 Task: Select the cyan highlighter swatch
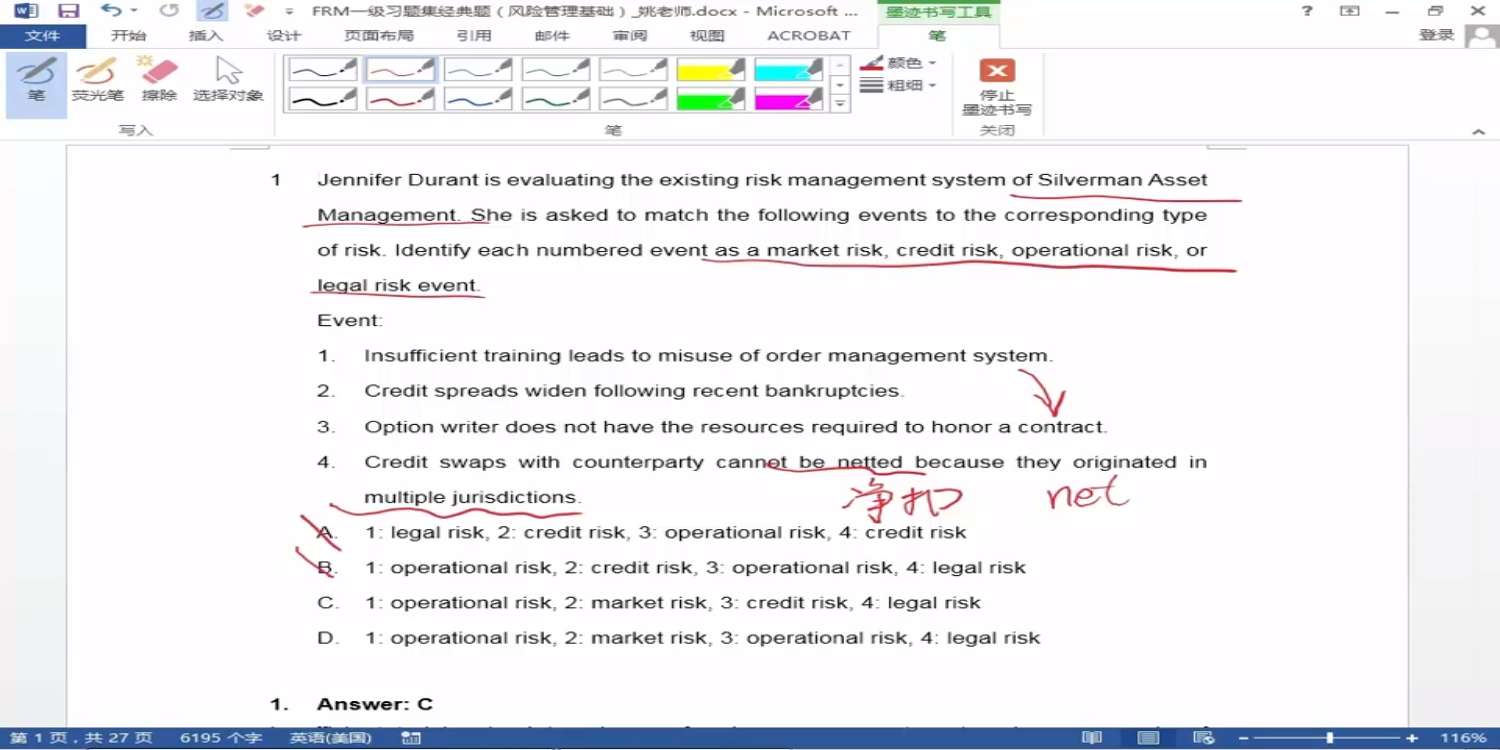tap(789, 69)
